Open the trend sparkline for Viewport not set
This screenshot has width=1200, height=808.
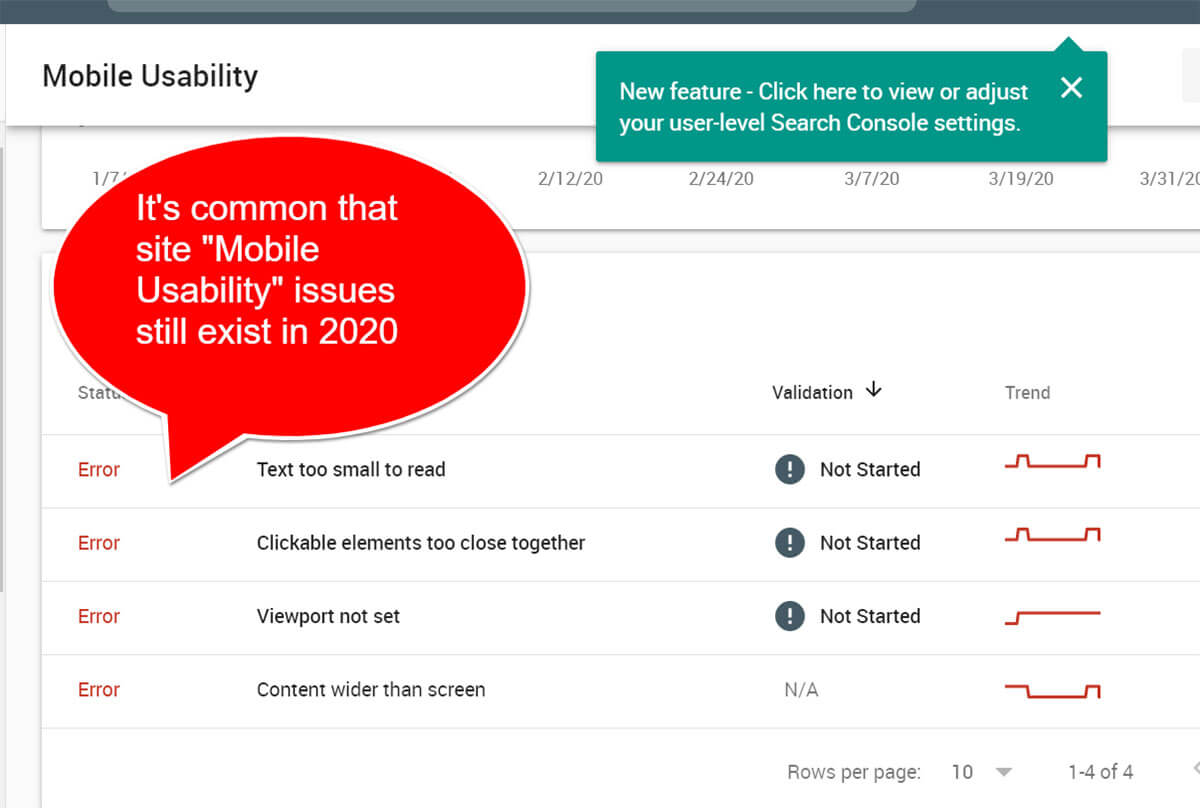pyautogui.click(x=1052, y=617)
